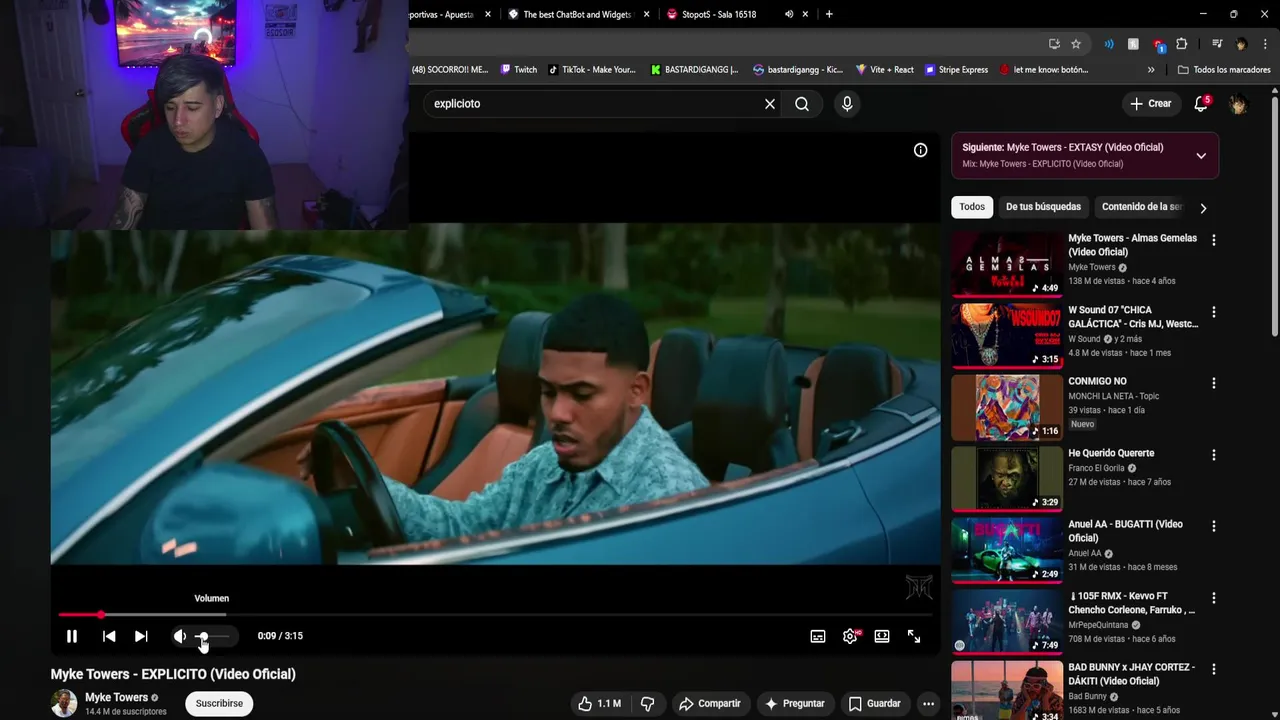Bookmark this page with the star
This screenshot has height=720, width=1280.
(1076, 44)
